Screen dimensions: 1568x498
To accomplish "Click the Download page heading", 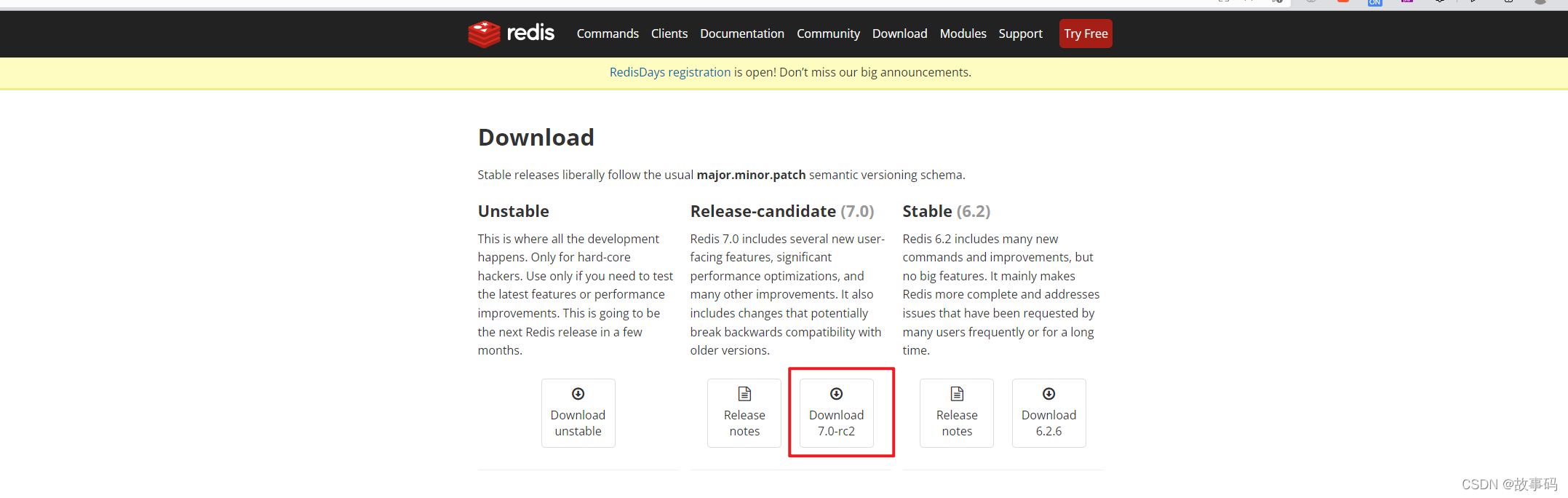I will point(536,138).
